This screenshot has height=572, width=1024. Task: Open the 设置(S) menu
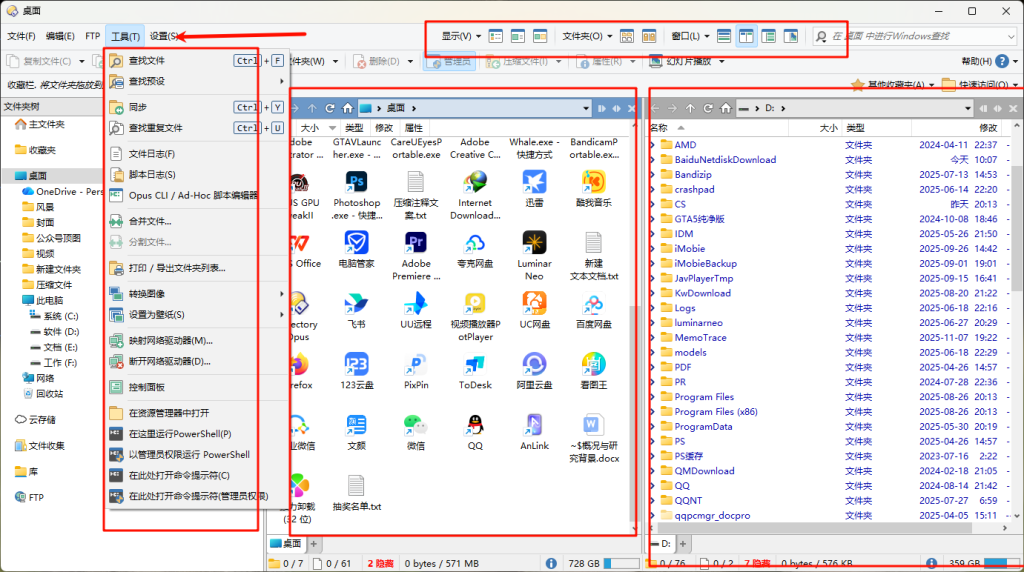(165, 36)
